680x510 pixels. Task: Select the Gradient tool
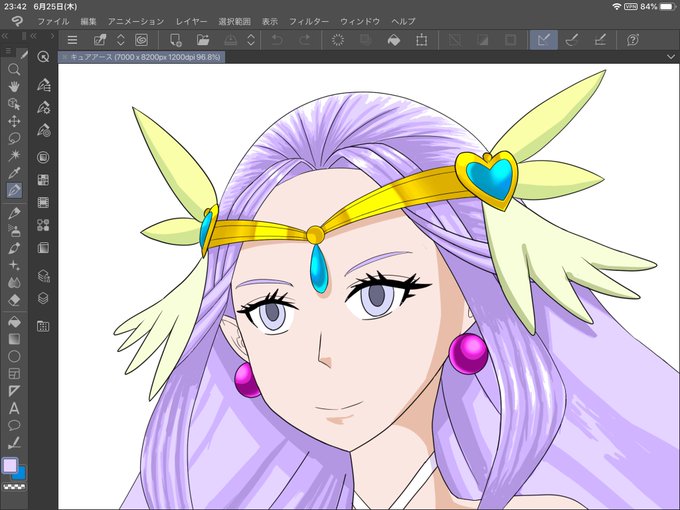(14, 339)
